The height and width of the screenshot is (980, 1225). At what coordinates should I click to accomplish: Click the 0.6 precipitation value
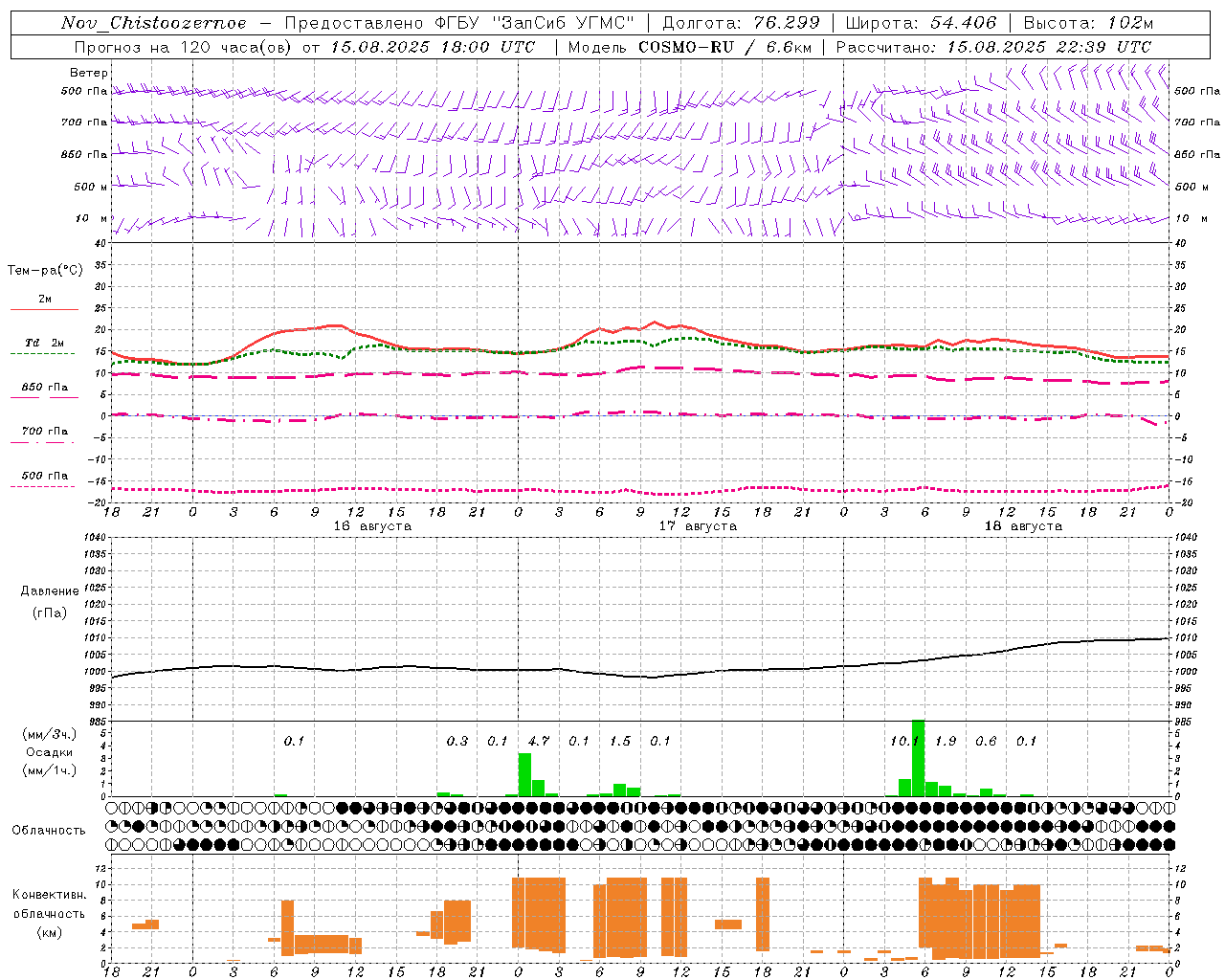coord(986,741)
